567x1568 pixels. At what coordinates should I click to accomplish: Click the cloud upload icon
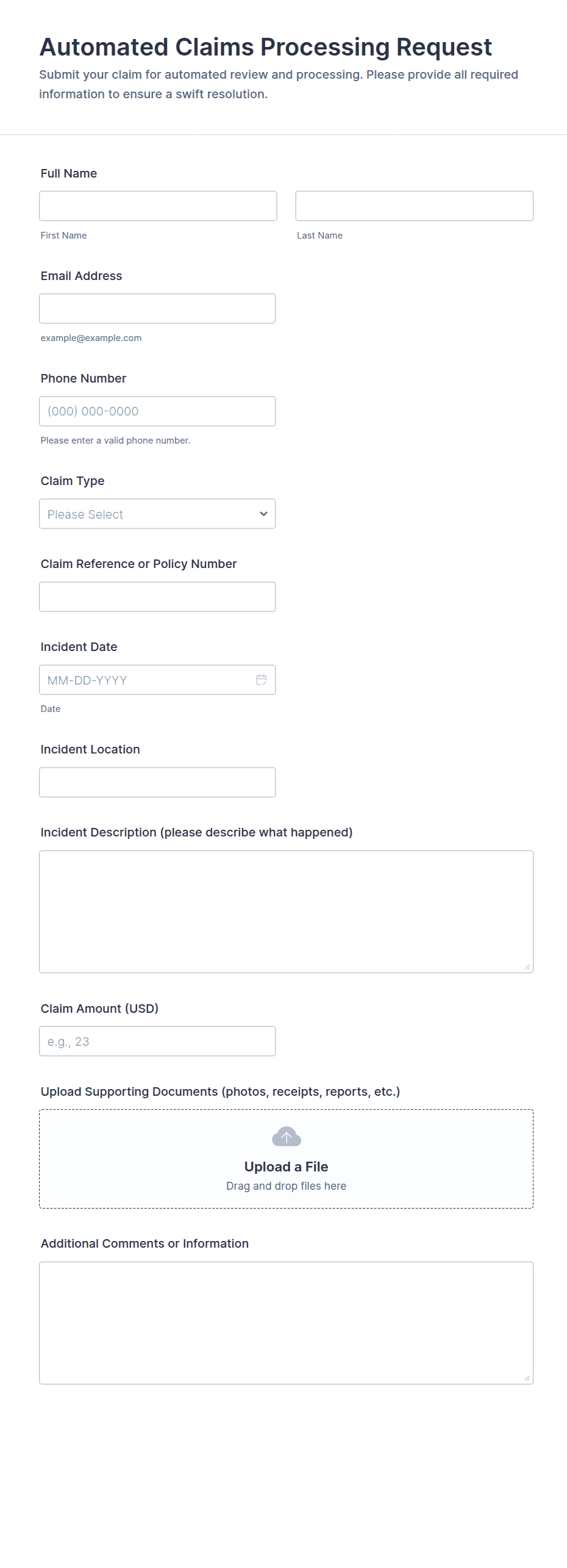pyautogui.click(x=286, y=1137)
